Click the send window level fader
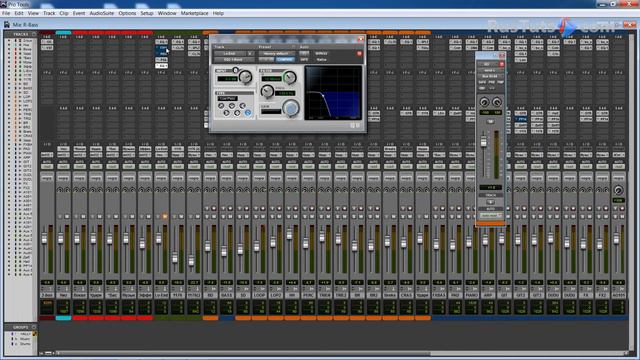The image size is (640, 360). click(x=483, y=142)
